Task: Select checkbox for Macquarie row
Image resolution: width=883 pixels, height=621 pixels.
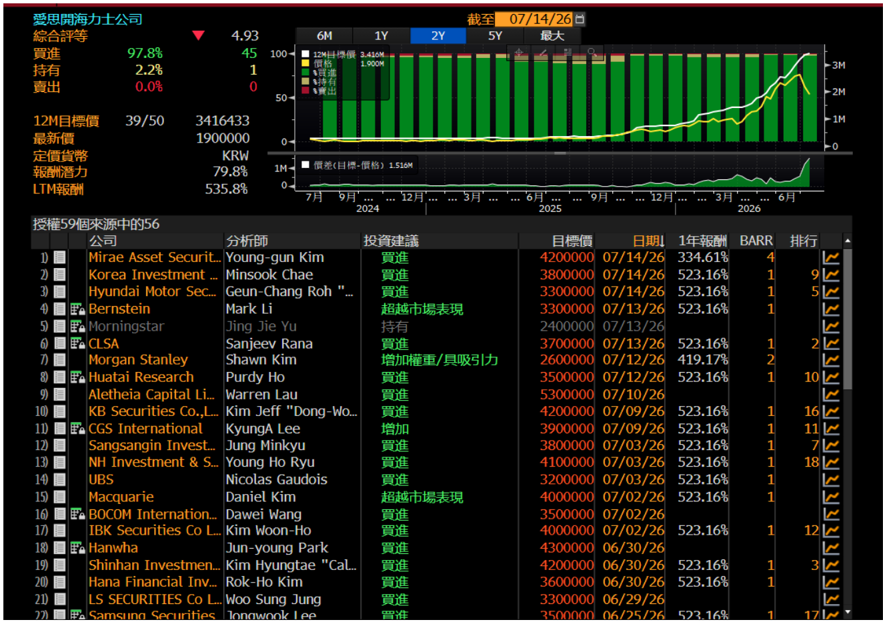Action: [60, 497]
